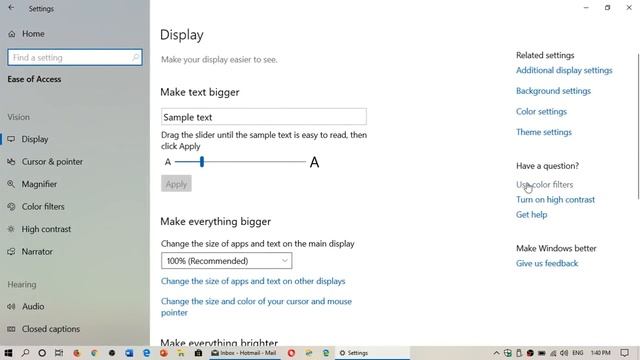Open Theme settings link
Screen dimensions: 640x360
544,132
